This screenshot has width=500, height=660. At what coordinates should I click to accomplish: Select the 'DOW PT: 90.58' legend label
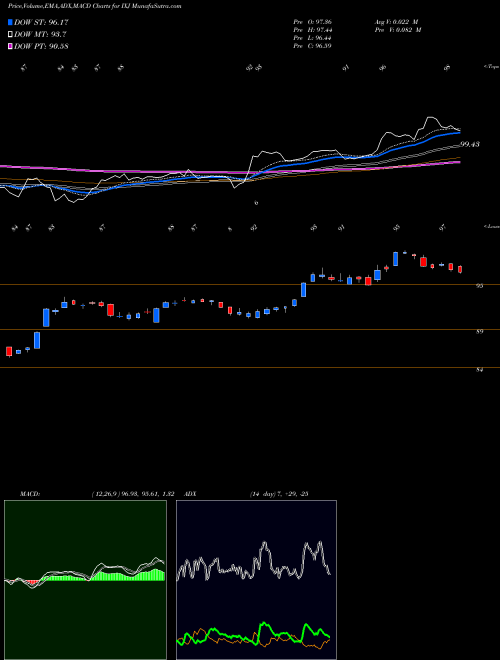click(41, 46)
